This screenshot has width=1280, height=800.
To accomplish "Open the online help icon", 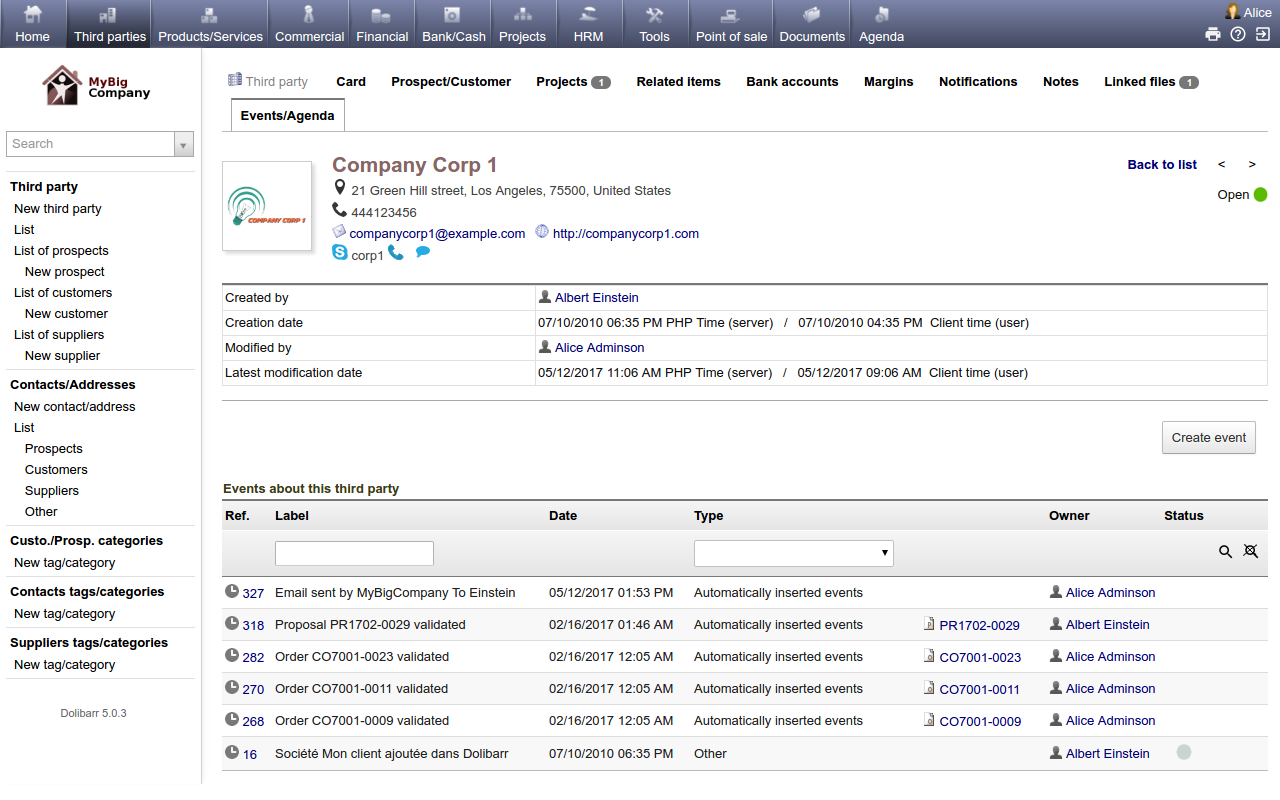I will [1238, 34].
